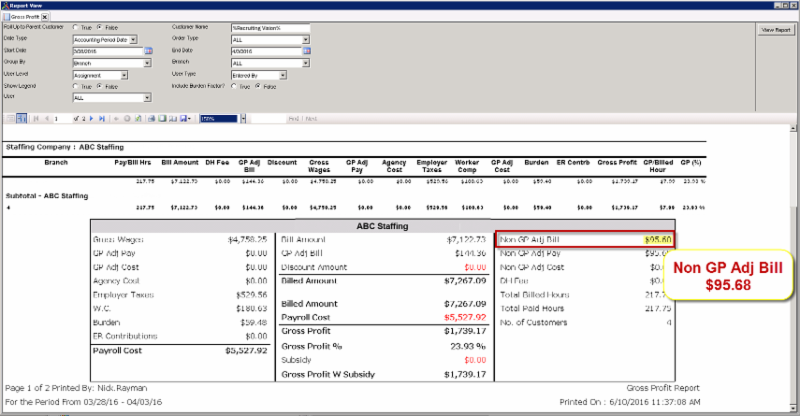Click the Customer Name input field

click(270, 28)
